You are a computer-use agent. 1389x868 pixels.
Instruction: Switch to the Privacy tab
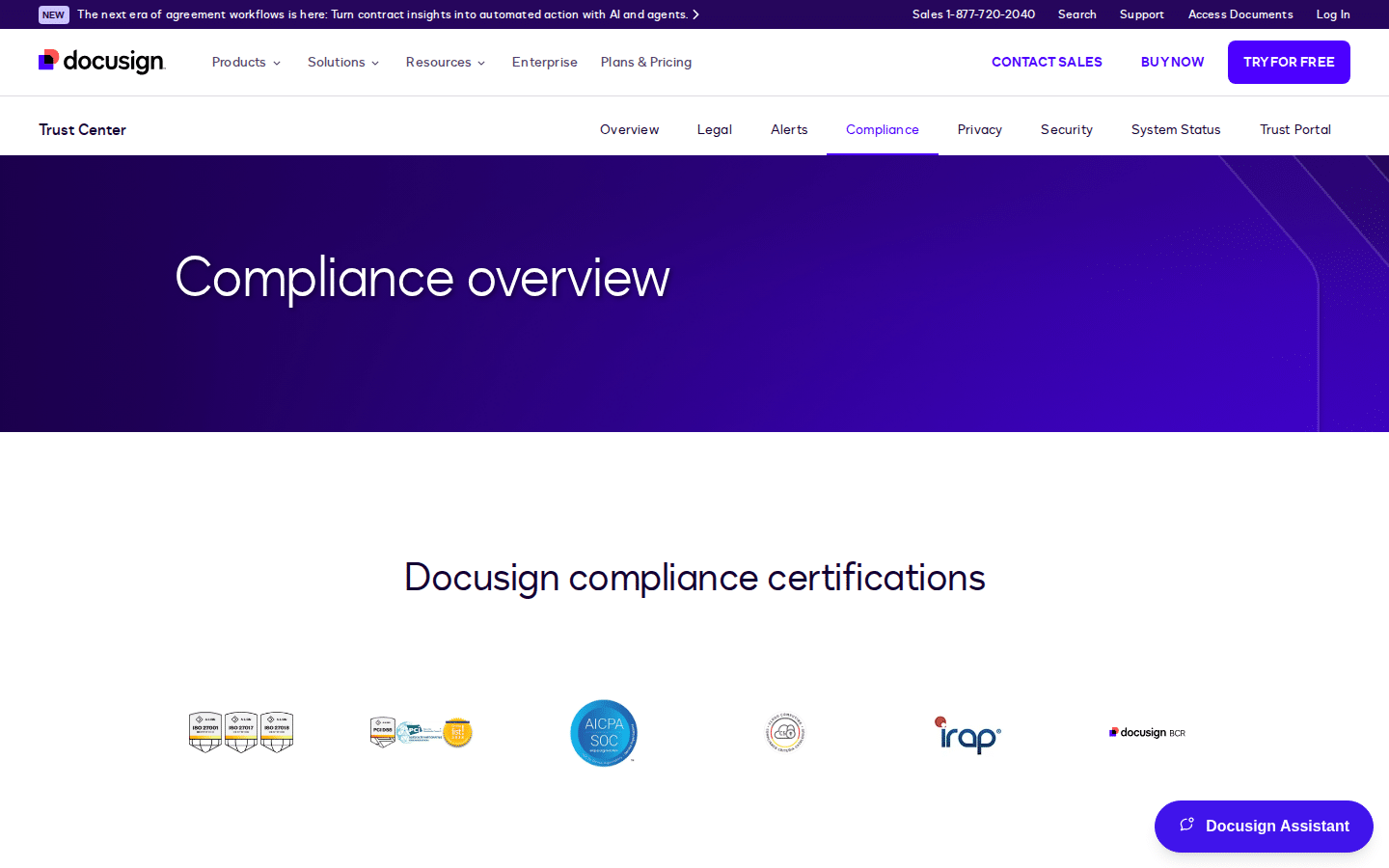(980, 129)
